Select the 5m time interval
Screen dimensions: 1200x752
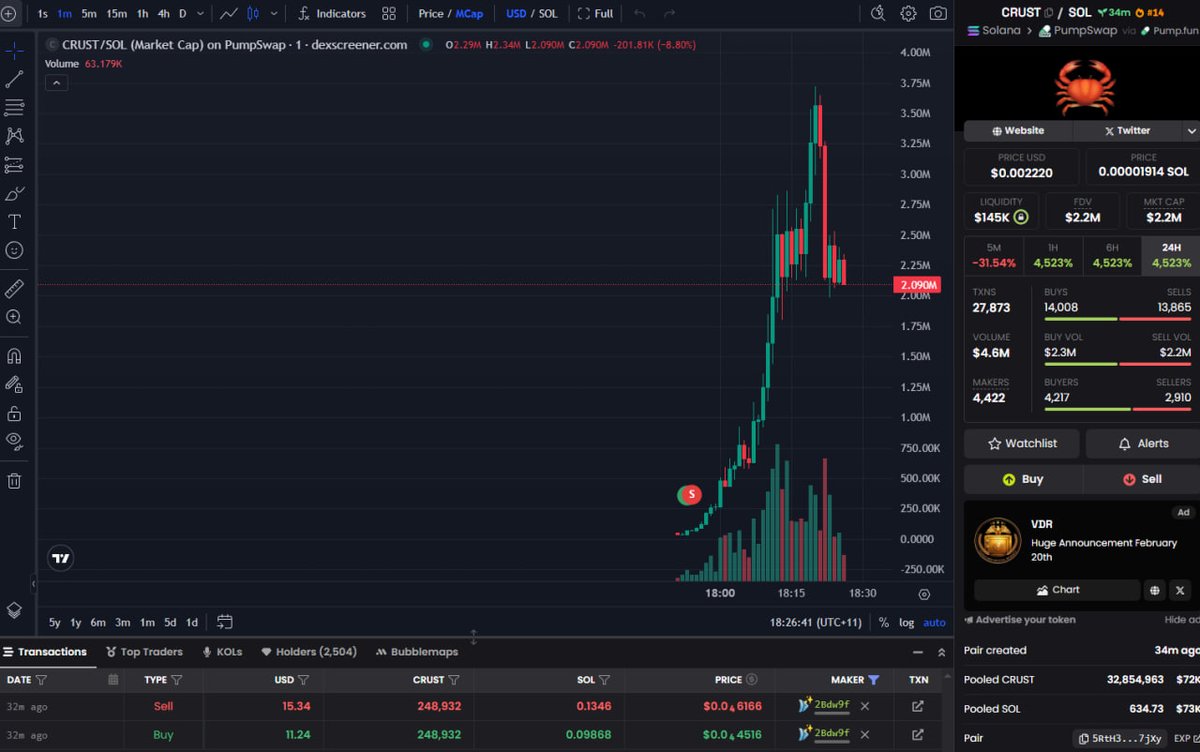89,14
